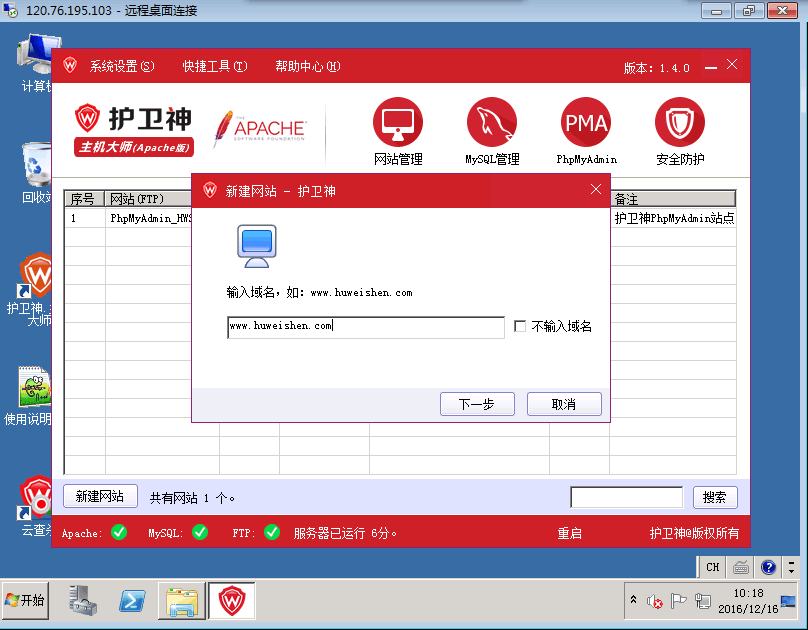Click 重启 restart link in status bar

click(569, 533)
